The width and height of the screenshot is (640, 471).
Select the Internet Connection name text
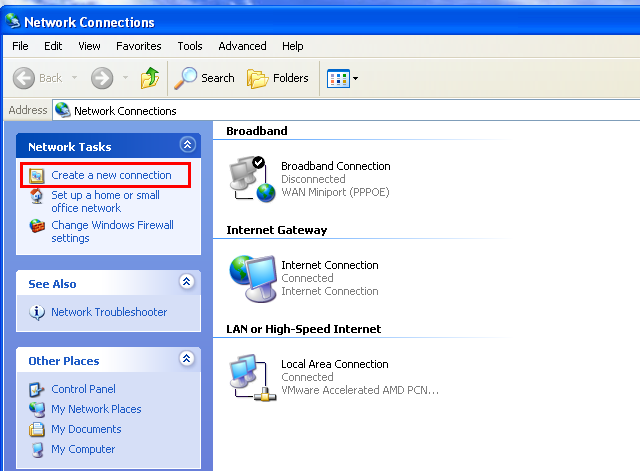tap(330, 265)
